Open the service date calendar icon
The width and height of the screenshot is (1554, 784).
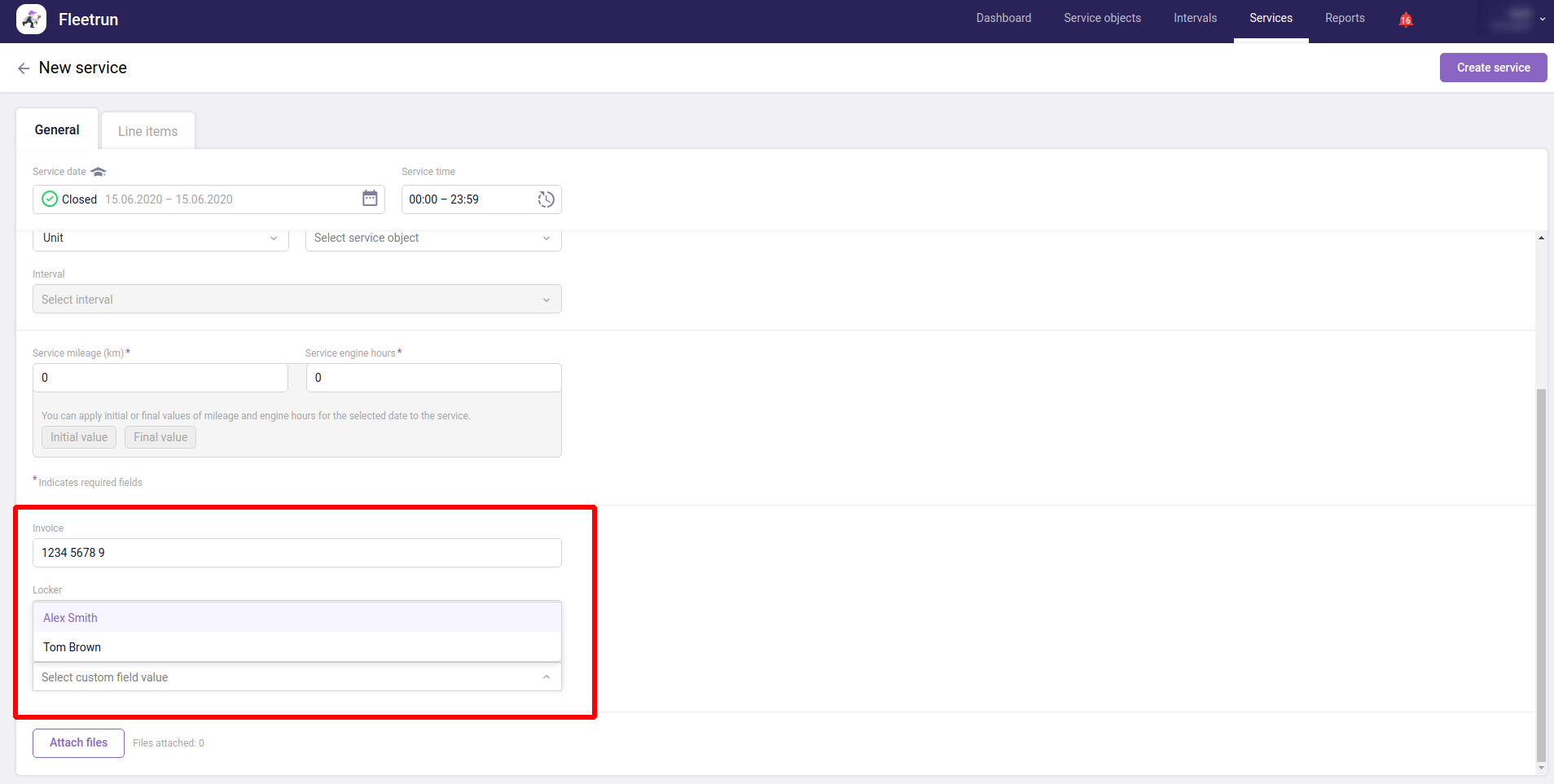coord(370,199)
